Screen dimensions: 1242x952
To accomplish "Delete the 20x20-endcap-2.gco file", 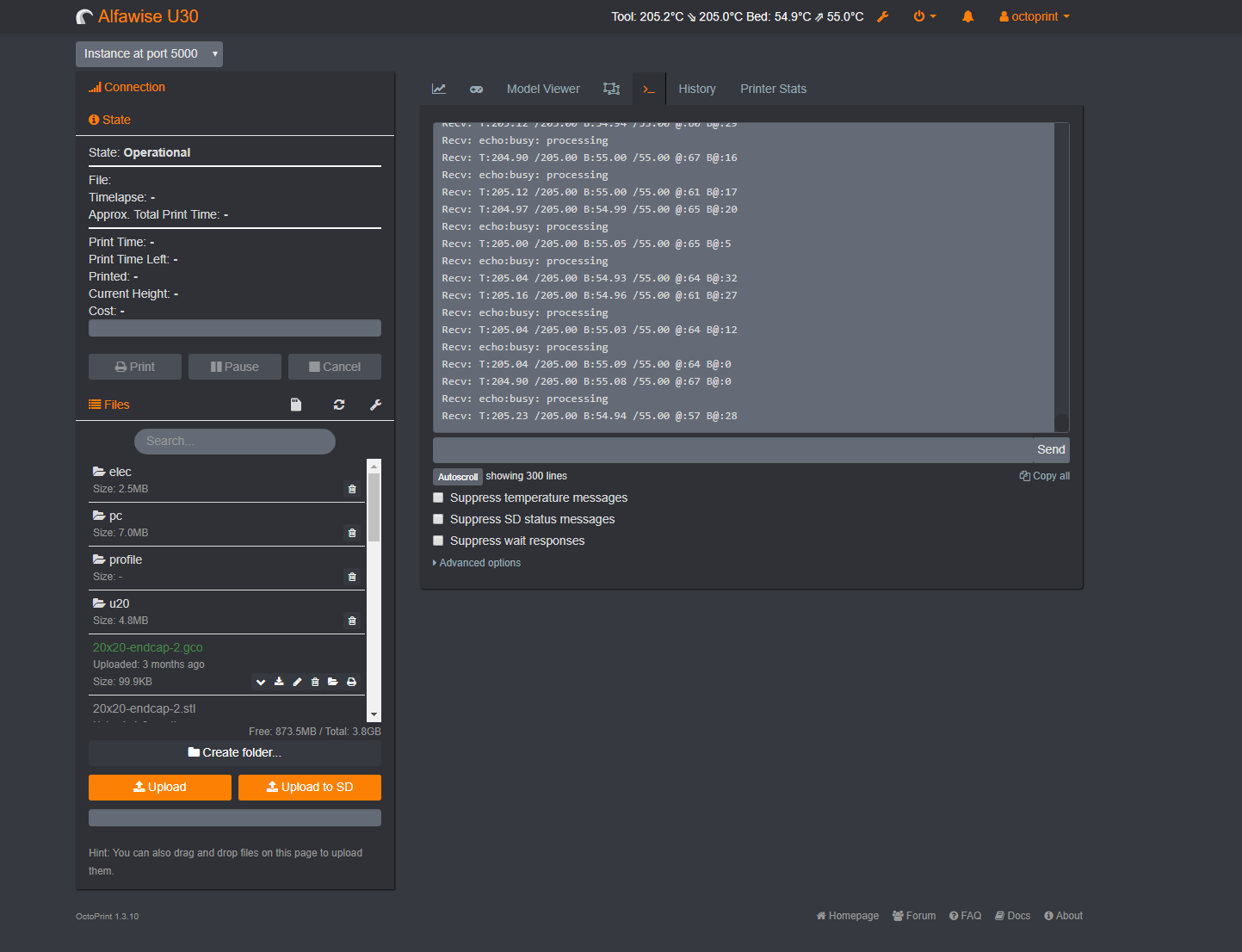I will click(315, 682).
